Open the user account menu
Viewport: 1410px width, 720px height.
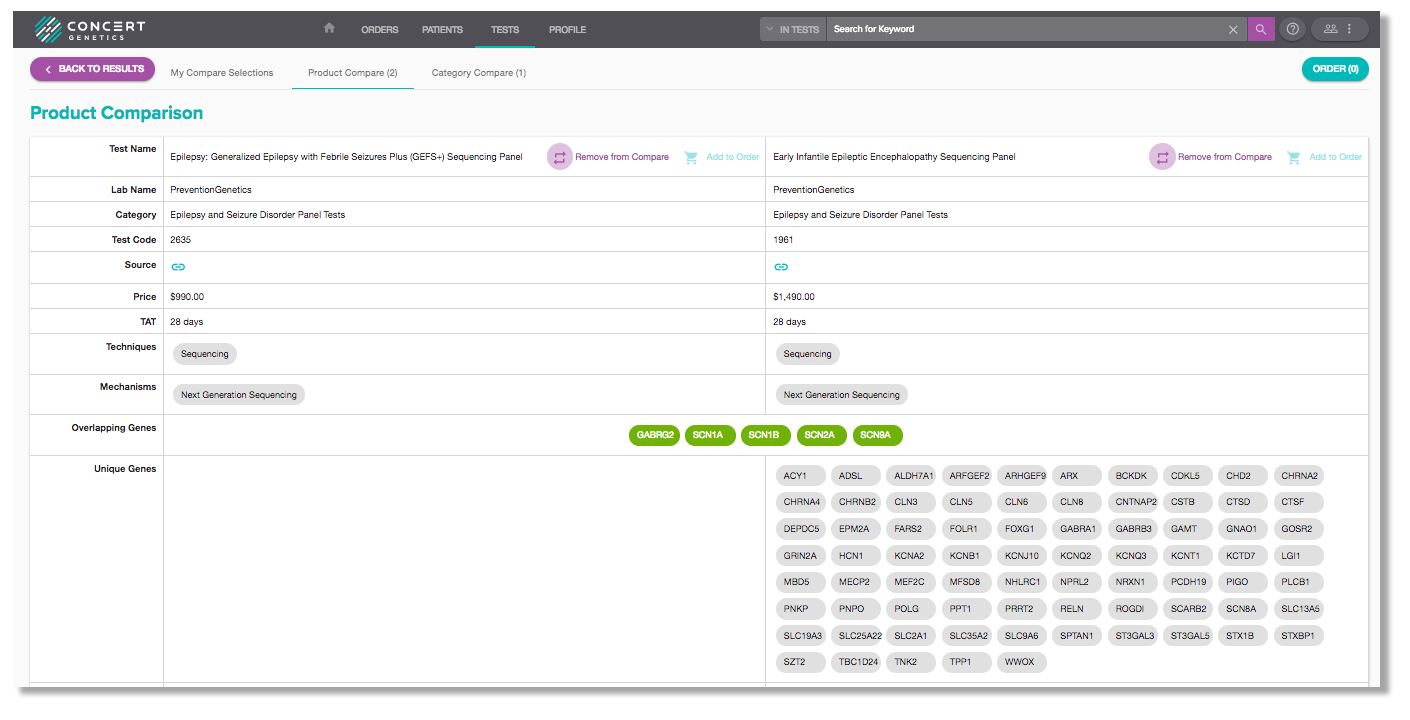coord(1339,29)
